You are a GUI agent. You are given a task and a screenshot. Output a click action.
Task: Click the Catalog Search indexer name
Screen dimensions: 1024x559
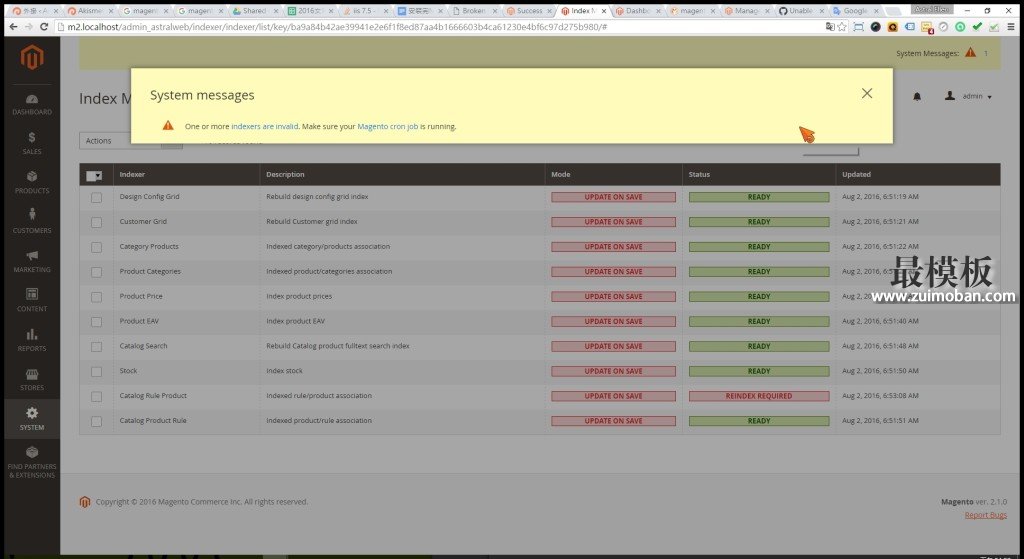click(x=143, y=345)
